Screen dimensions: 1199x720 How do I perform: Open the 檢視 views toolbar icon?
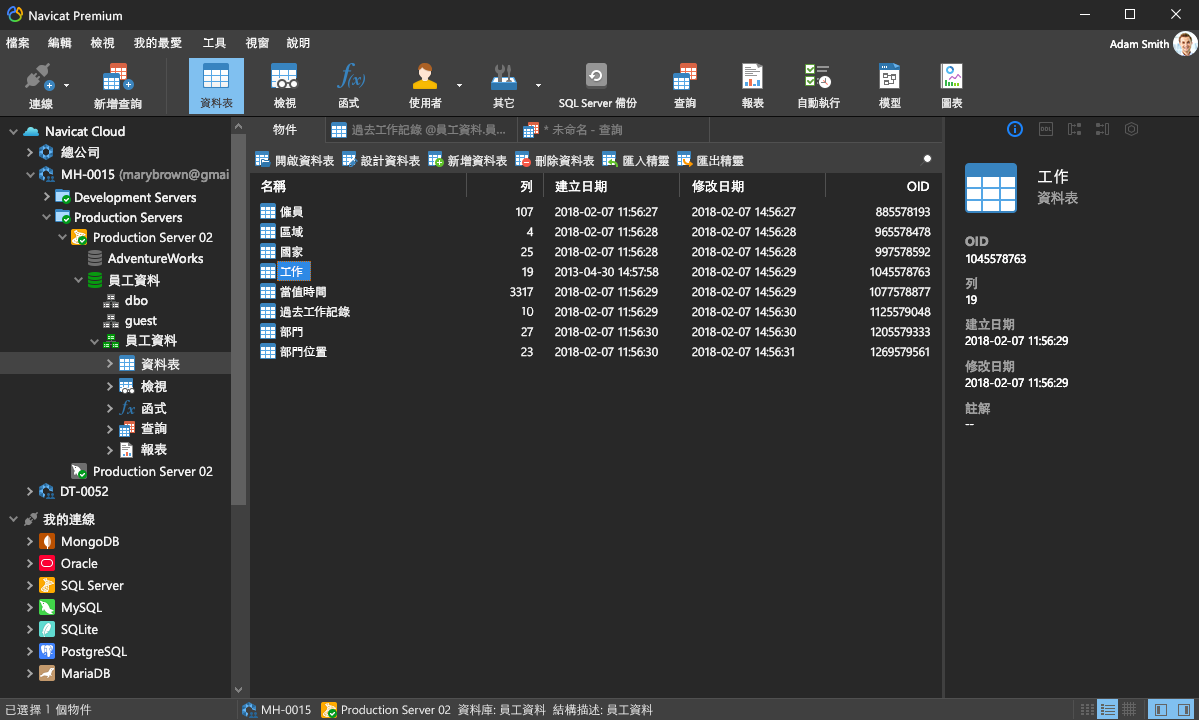click(284, 86)
